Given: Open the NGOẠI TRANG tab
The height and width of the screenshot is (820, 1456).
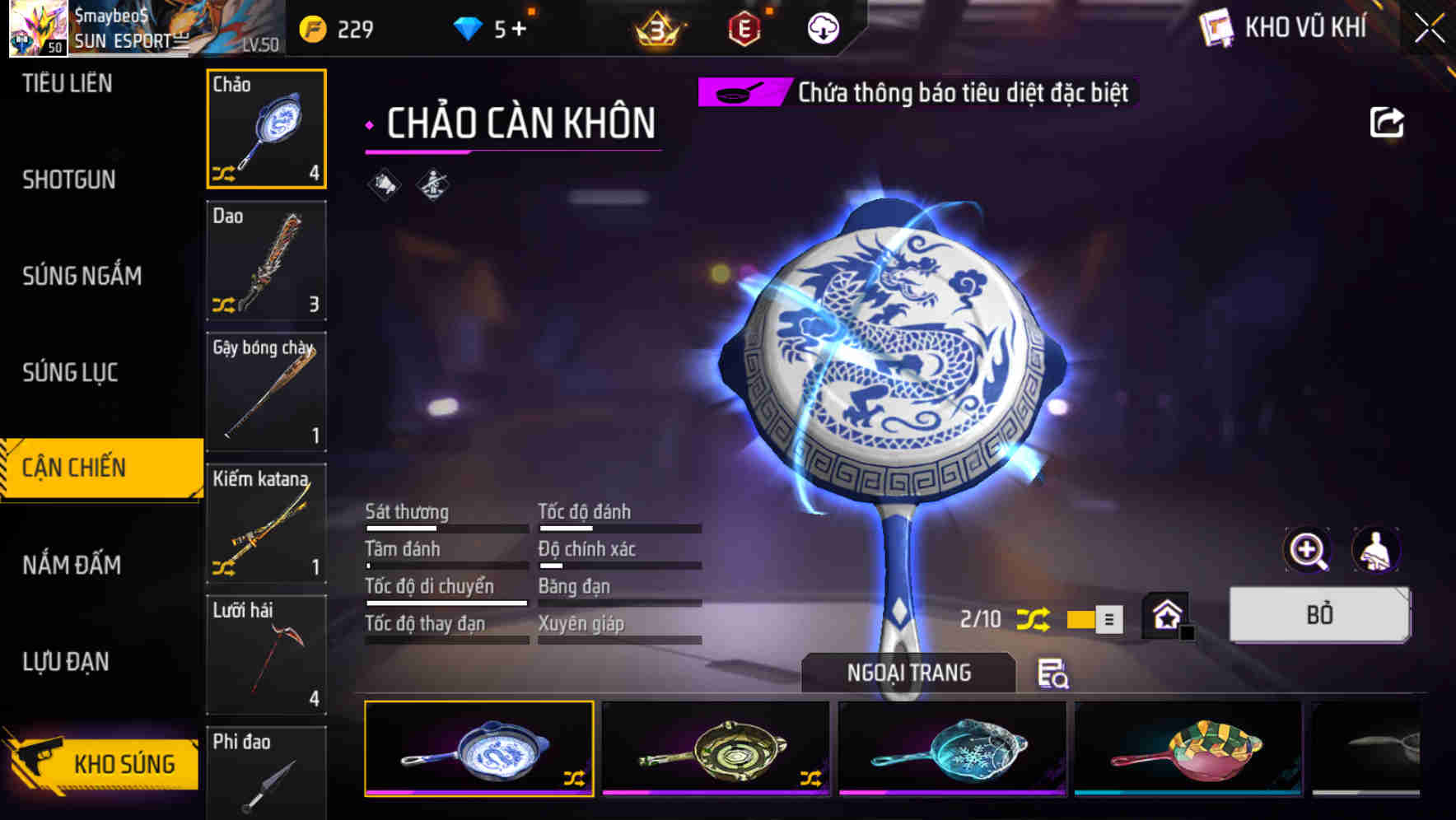Looking at the screenshot, I should pyautogui.click(x=908, y=673).
